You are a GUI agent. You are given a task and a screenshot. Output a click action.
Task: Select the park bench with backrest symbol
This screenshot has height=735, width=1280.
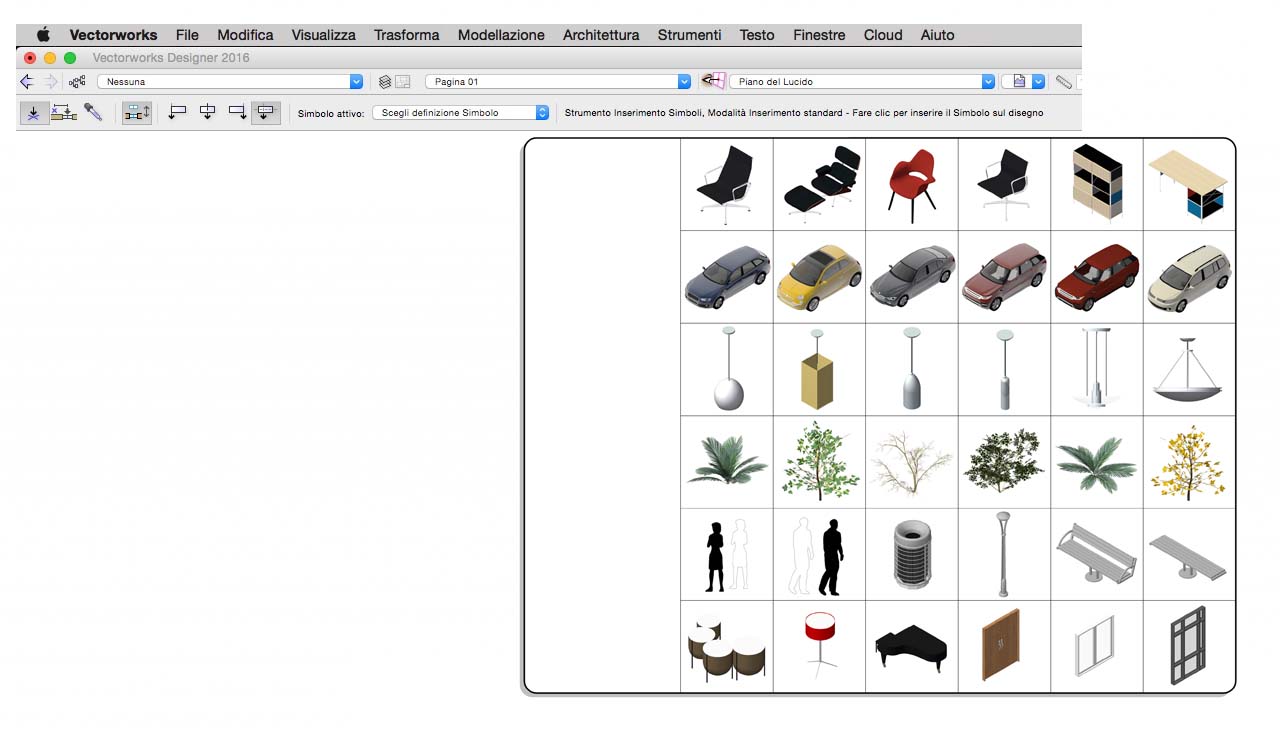pos(1096,554)
